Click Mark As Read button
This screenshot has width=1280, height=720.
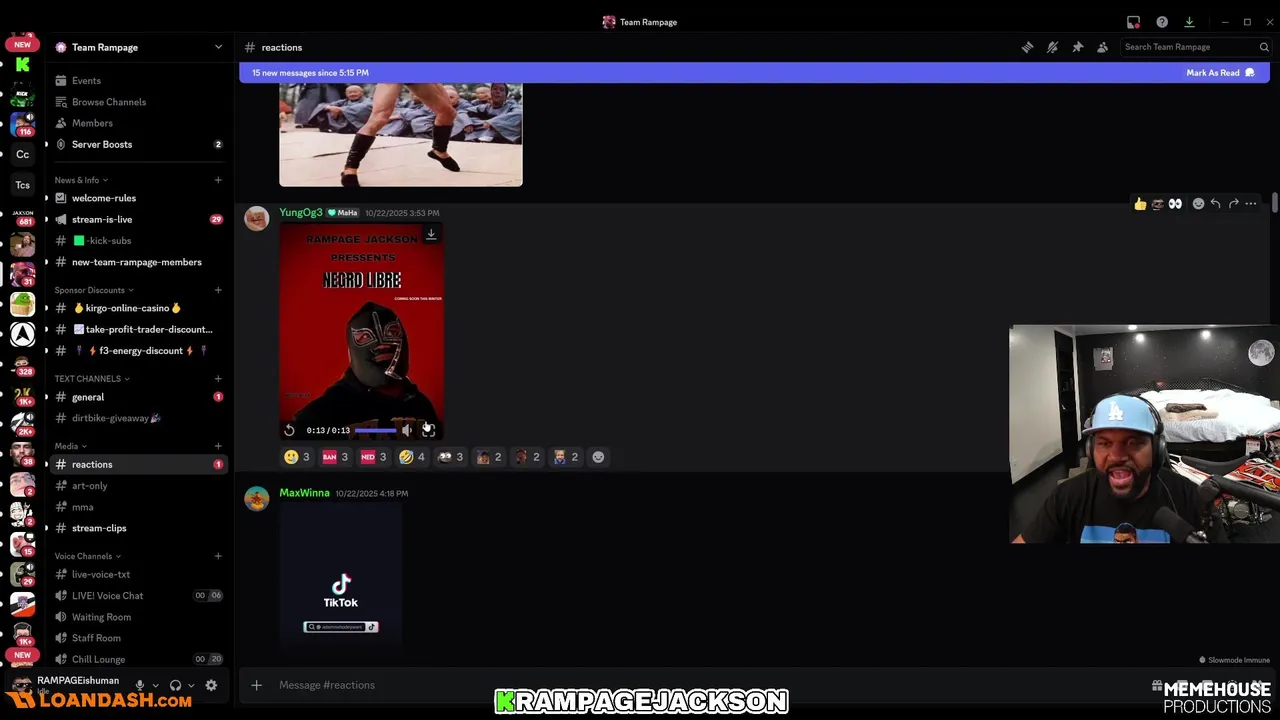pyautogui.click(x=1220, y=73)
